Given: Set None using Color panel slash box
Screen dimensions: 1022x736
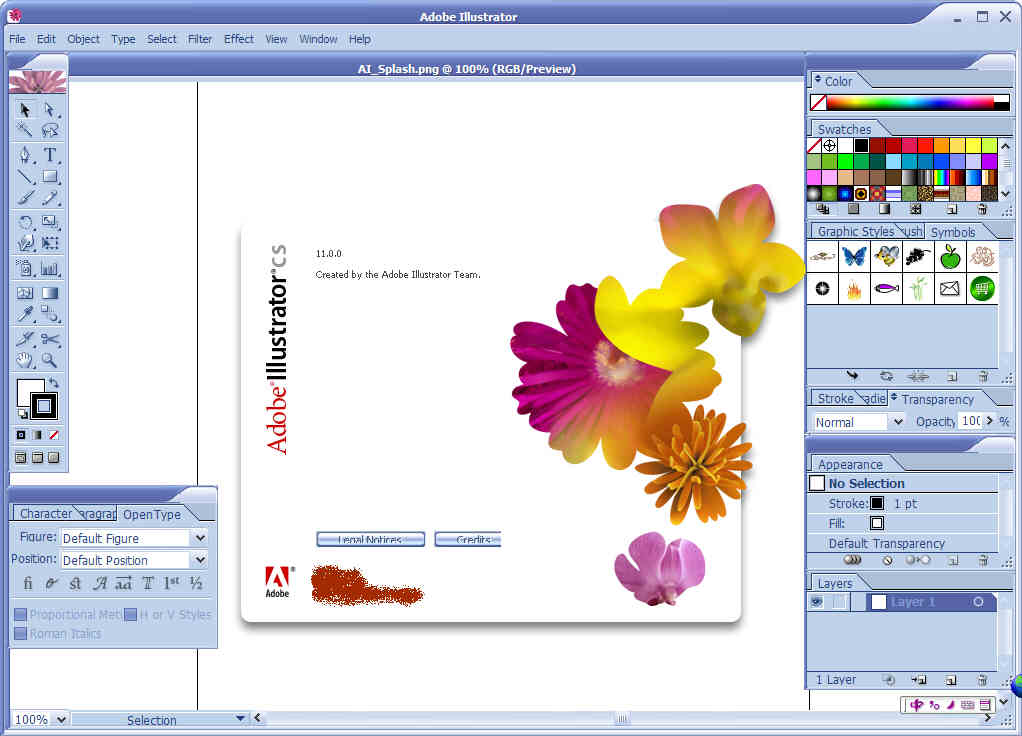Looking at the screenshot, I should tap(818, 102).
